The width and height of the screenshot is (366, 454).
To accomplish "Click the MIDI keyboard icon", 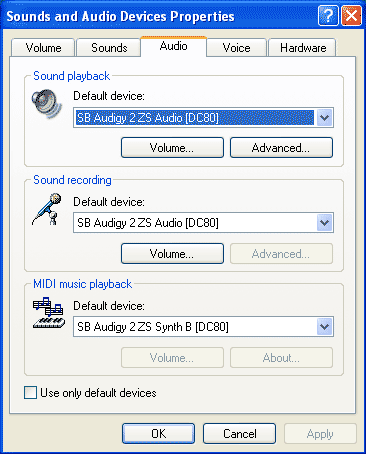I will (49, 313).
